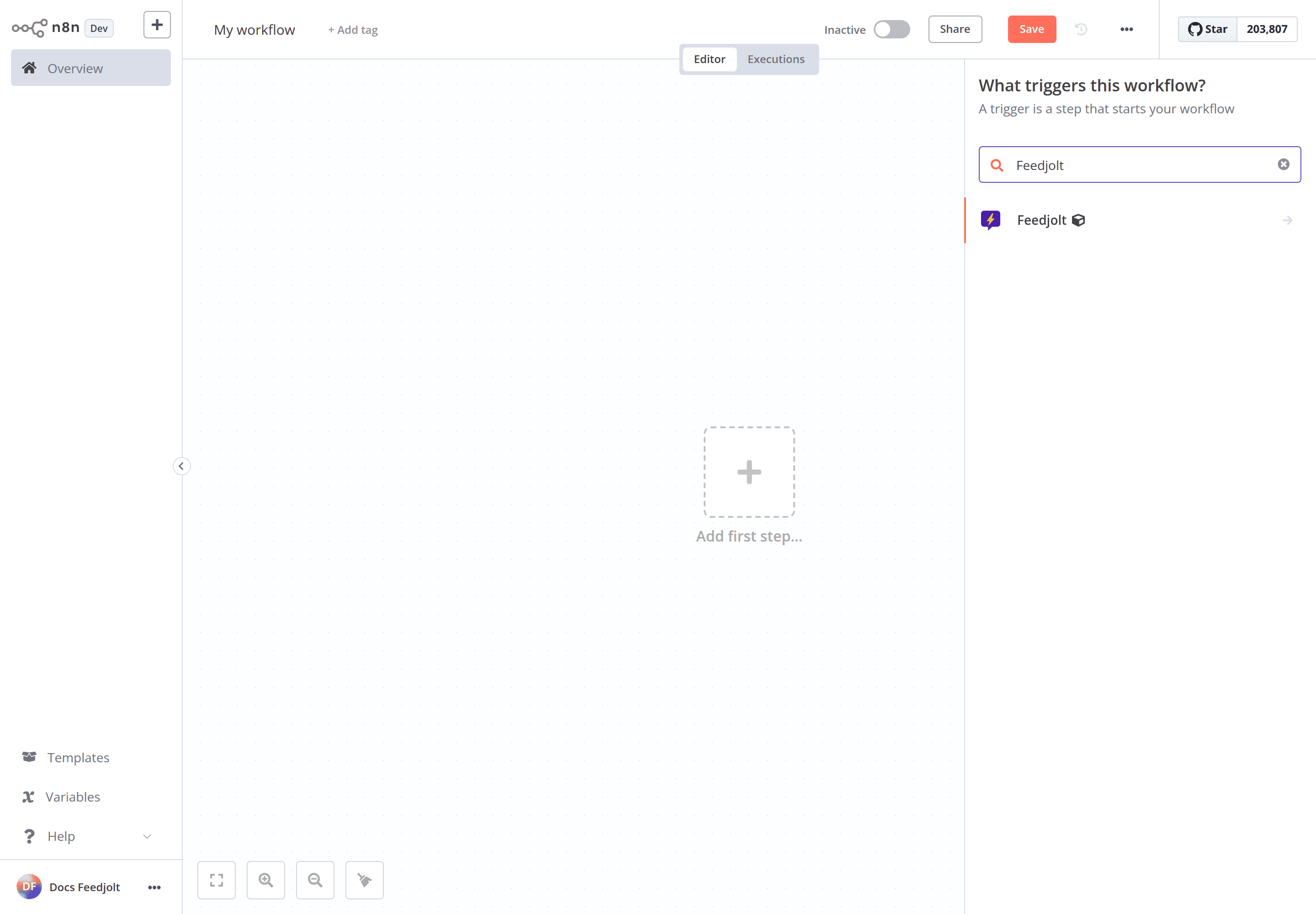Click the search magnifier icon

tap(997, 165)
